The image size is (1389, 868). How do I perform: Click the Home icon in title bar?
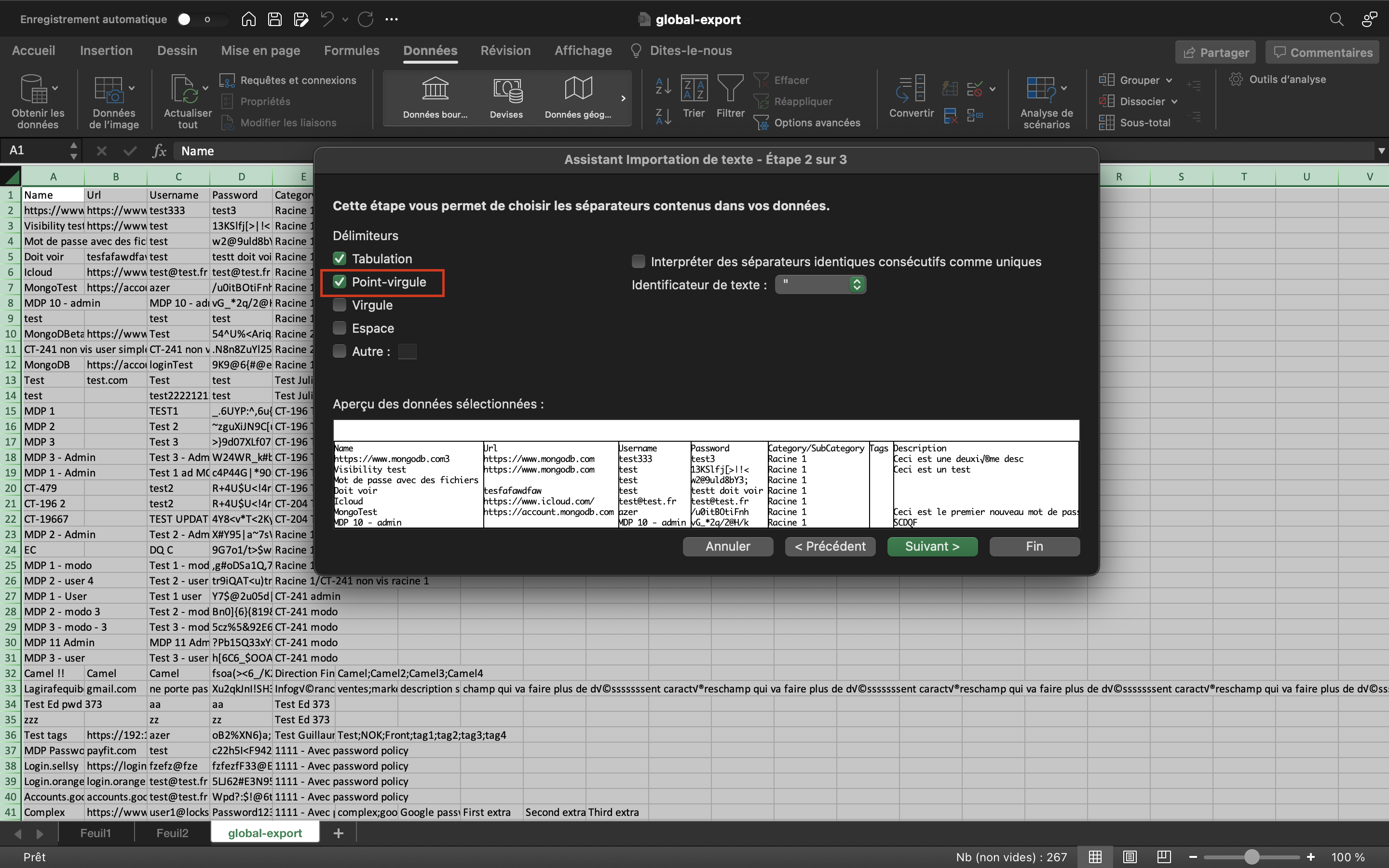pyautogui.click(x=248, y=19)
